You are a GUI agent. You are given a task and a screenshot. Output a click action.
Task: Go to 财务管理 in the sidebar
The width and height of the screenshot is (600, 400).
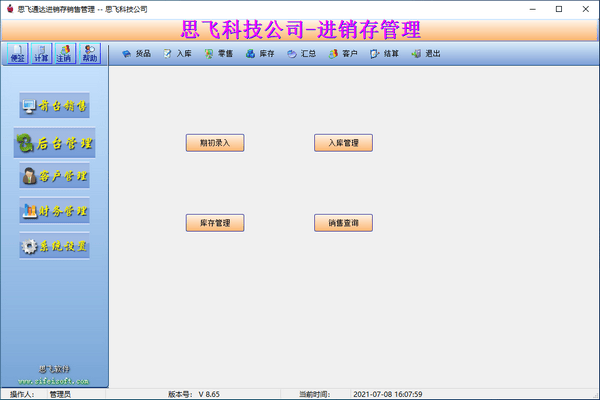coord(55,211)
